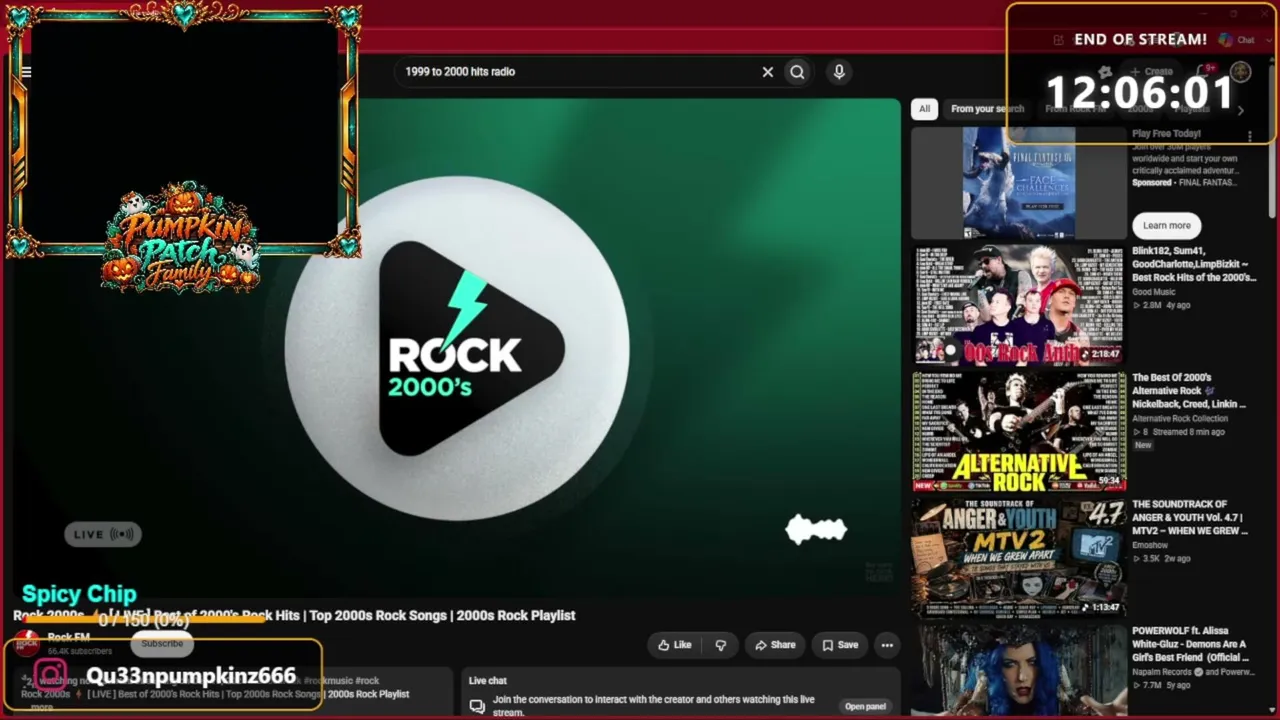
Task: Open the Final Fantasy ad three-dot options menu
Action: [x=1249, y=135]
